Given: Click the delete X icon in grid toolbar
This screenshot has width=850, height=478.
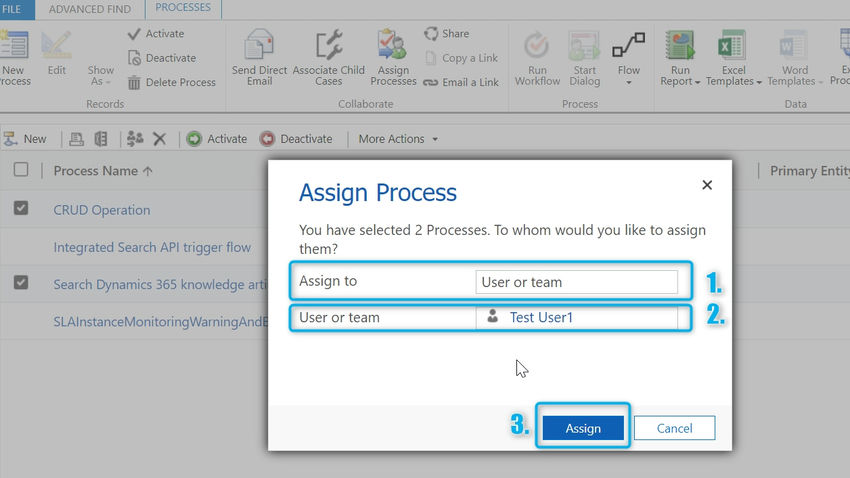Looking at the screenshot, I should pyautogui.click(x=159, y=139).
